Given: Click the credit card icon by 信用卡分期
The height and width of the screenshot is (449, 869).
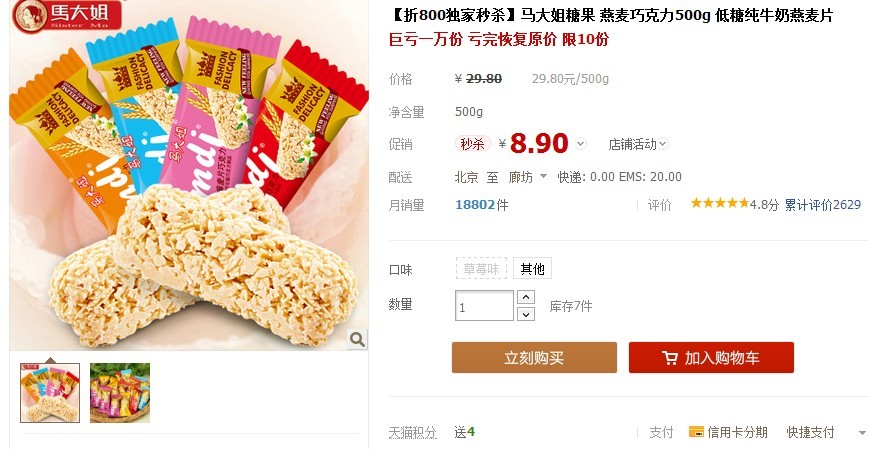Looking at the screenshot, I should (x=696, y=431).
